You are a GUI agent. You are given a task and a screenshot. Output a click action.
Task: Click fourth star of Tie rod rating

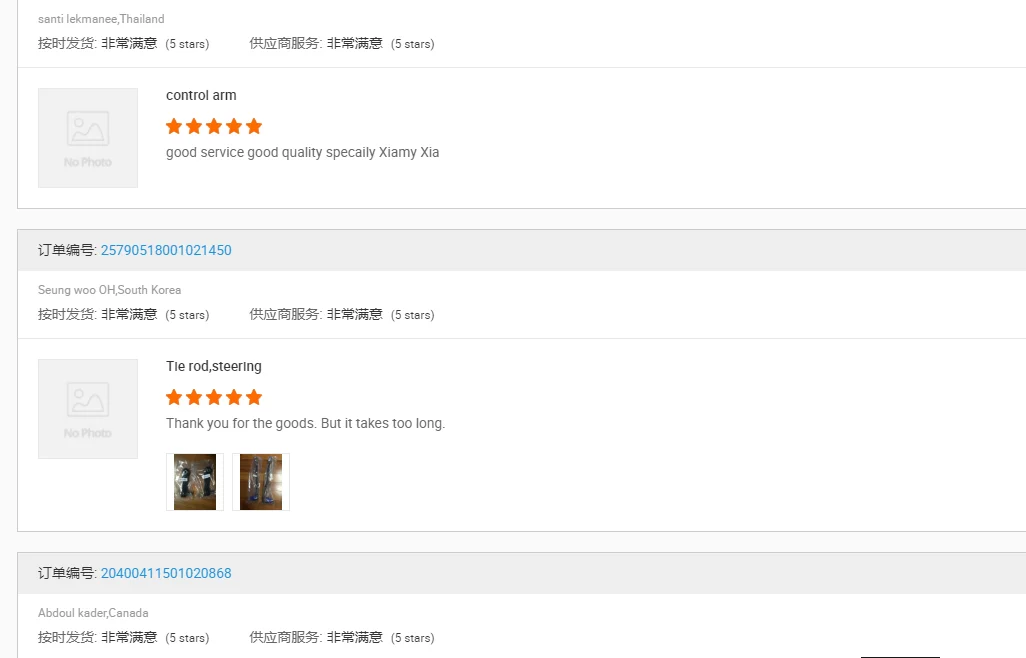[x=234, y=397]
